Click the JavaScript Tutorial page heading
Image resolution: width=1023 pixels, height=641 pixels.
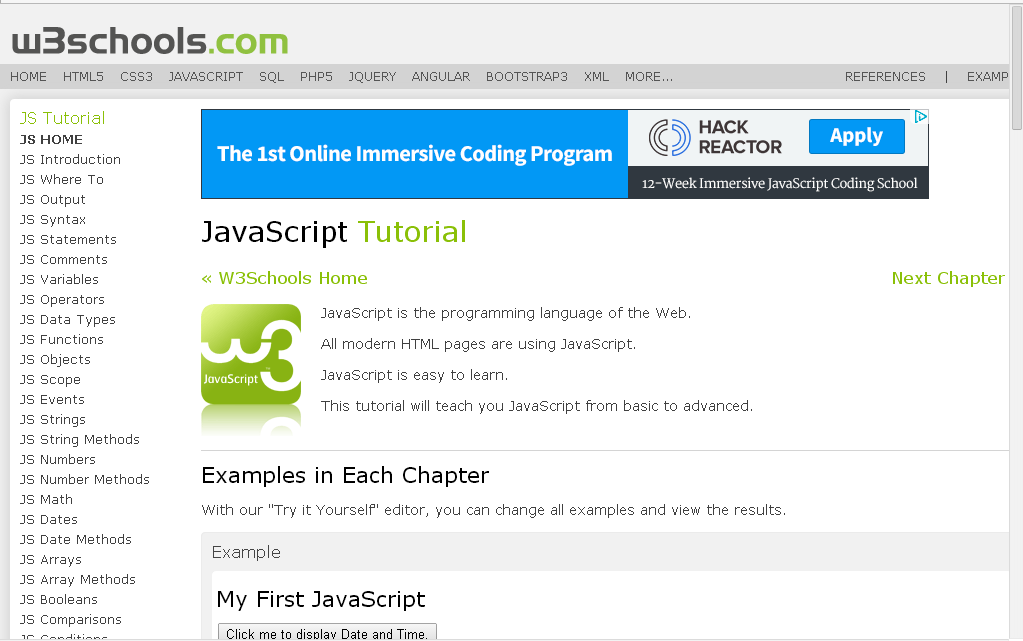(333, 232)
